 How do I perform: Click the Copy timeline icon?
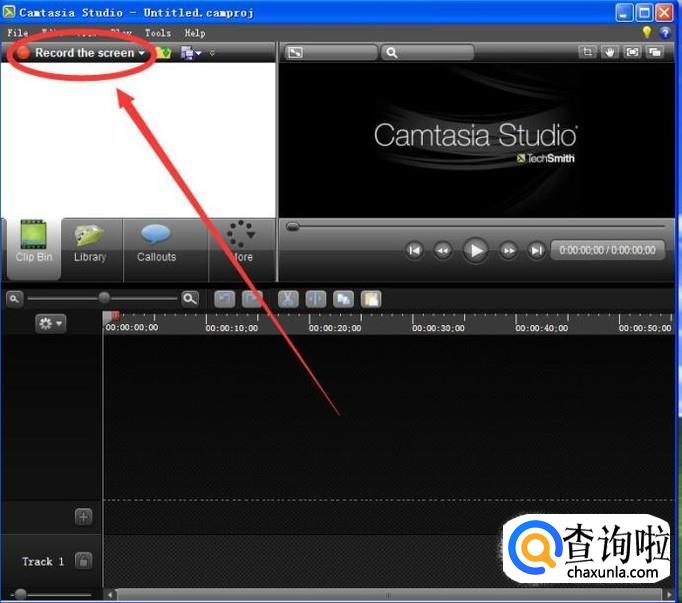tap(343, 299)
